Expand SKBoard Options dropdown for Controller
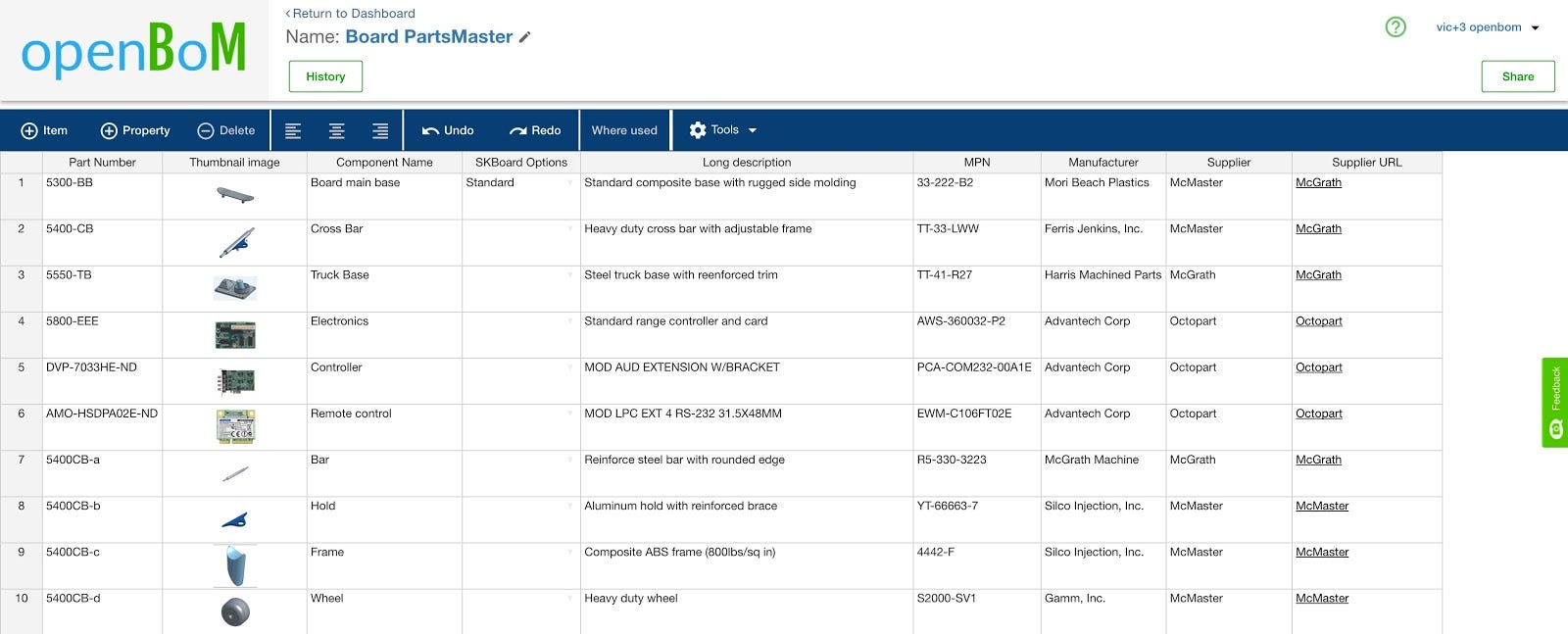1568x634 pixels. pos(570,367)
